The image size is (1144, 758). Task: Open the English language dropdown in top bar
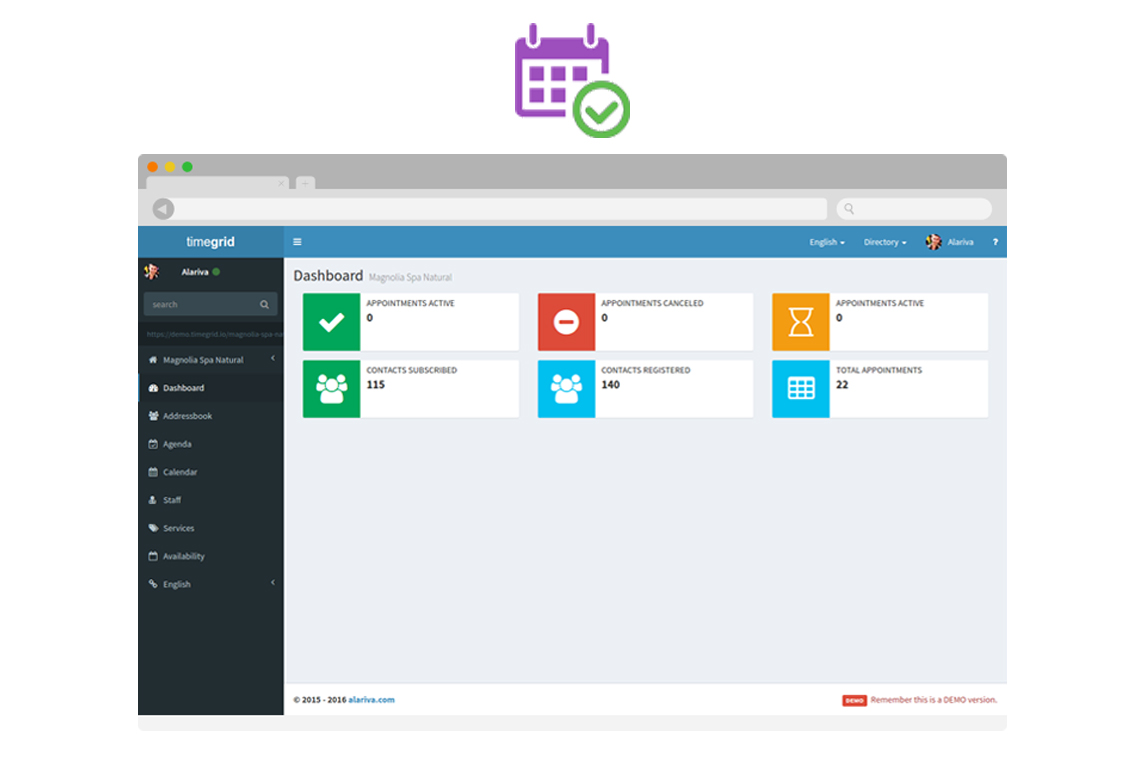[x=827, y=242]
